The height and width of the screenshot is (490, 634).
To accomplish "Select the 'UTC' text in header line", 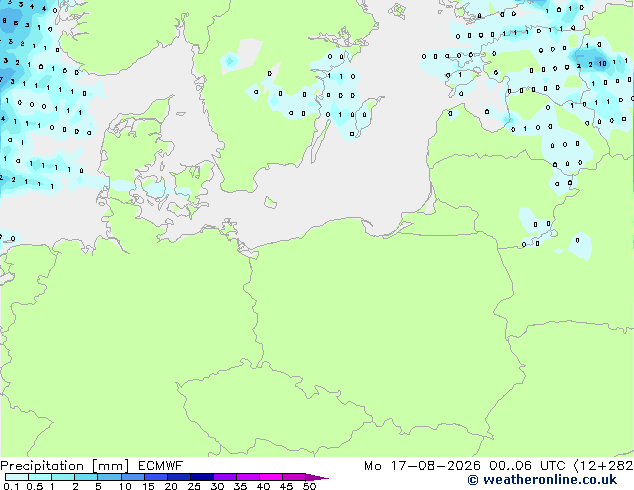I will coord(553,466).
